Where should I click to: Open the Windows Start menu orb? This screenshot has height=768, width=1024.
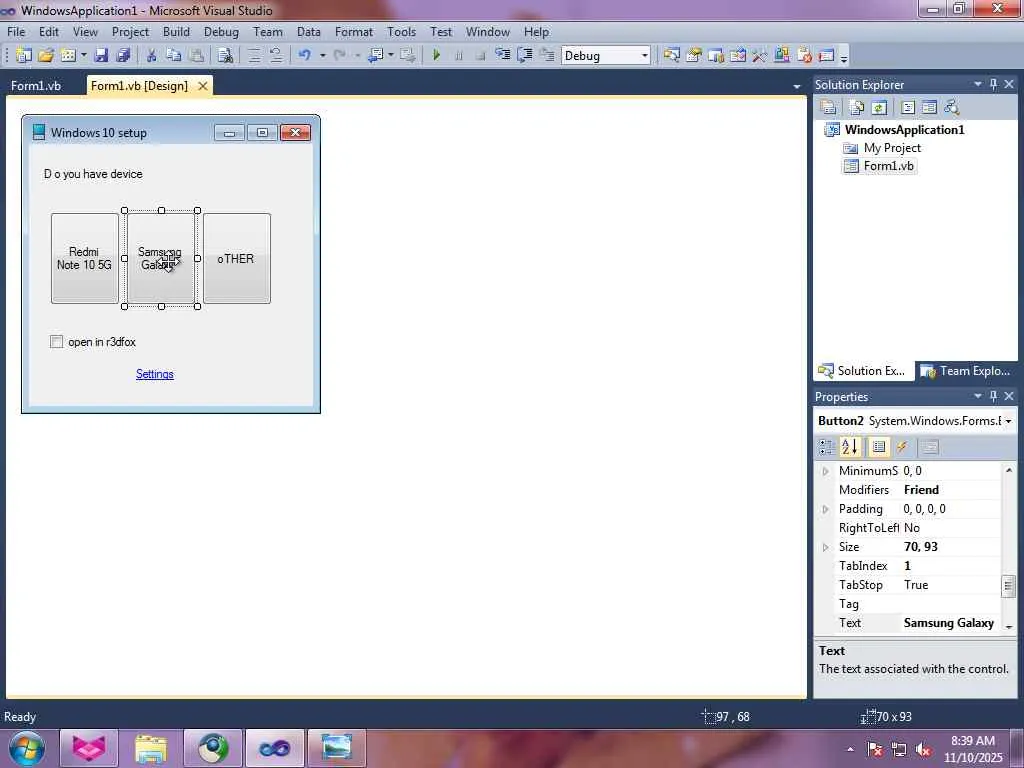pos(26,748)
